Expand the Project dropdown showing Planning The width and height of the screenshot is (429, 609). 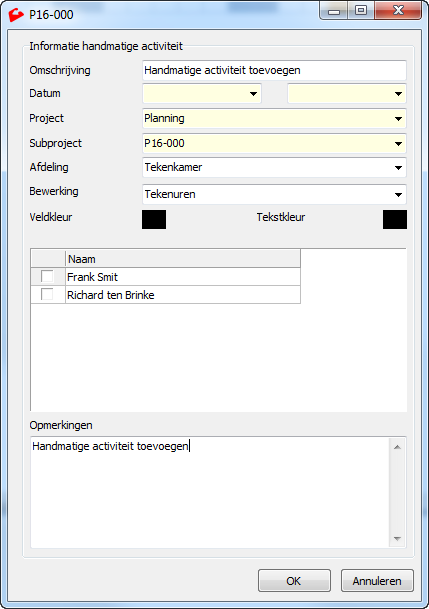pyautogui.click(x=274, y=118)
